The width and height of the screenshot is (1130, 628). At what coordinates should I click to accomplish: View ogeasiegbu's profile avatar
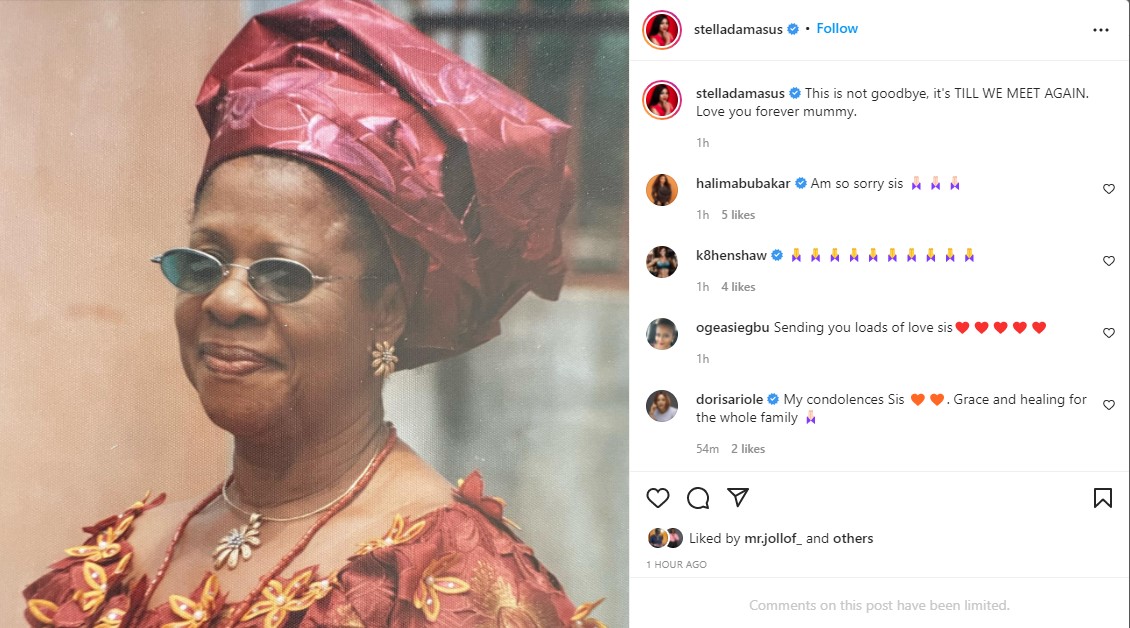point(662,333)
